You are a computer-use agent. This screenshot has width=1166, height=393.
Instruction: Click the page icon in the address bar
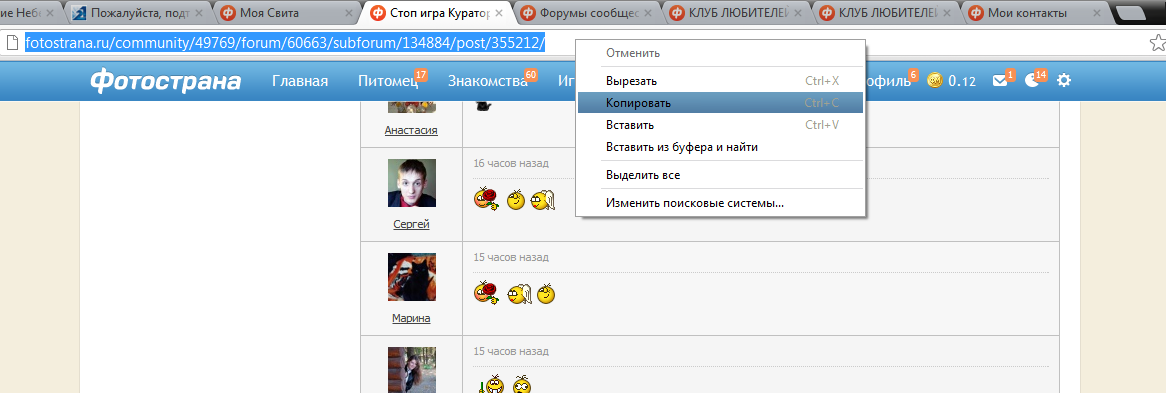(x=11, y=43)
